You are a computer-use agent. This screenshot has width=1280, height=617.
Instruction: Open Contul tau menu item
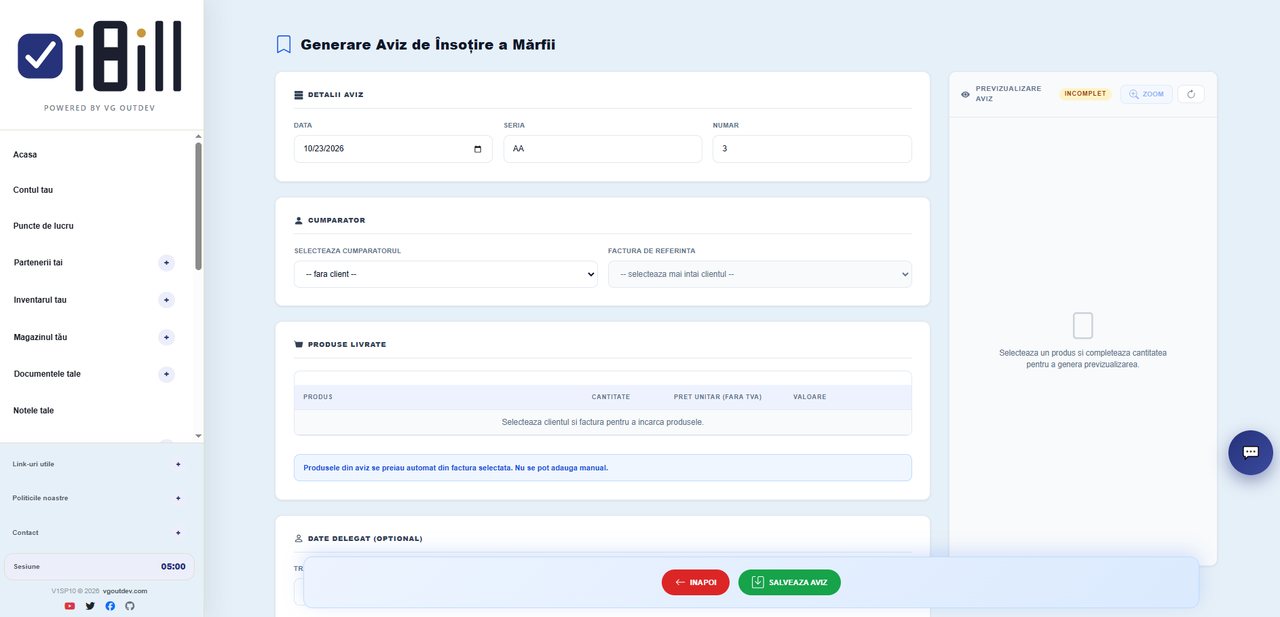(x=33, y=190)
